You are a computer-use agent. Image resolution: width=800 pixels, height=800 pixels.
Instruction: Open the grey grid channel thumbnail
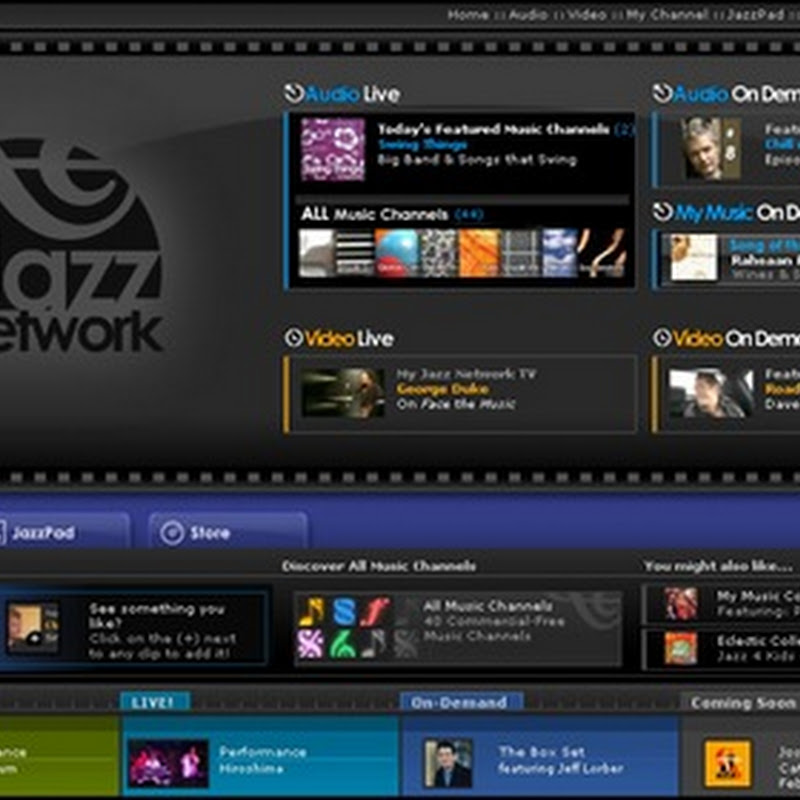click(x=520, y=253)
